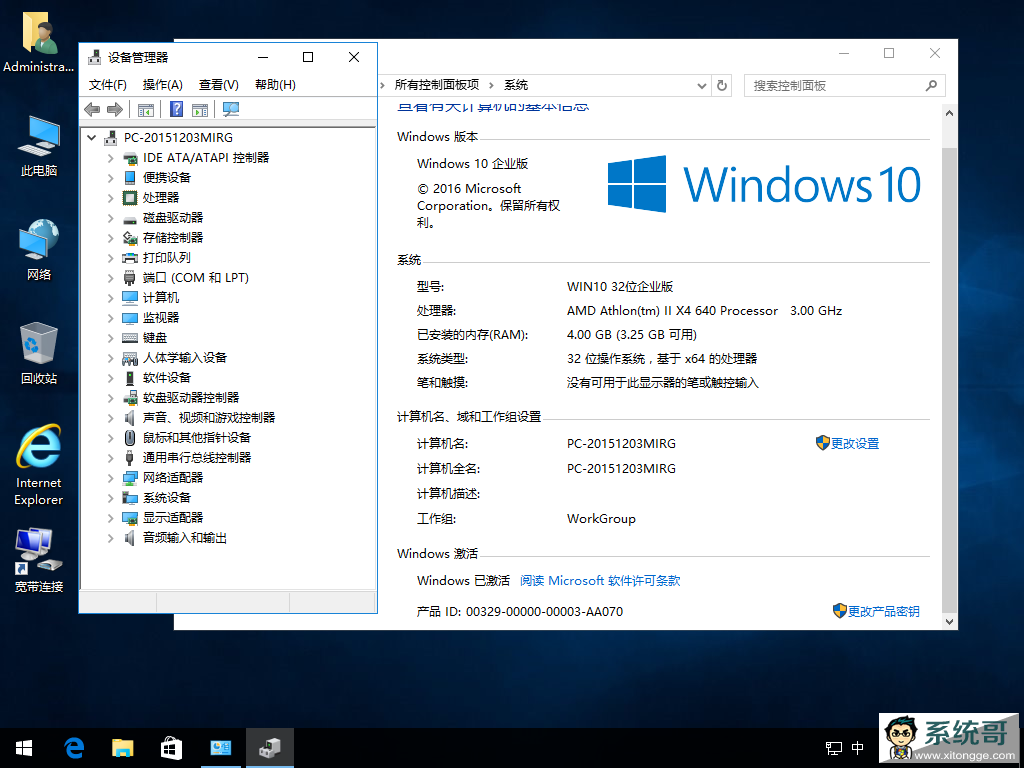1024x768 pixels.
Task: Click the show/hide action pane toolbar icon
Action: (200, 110)
